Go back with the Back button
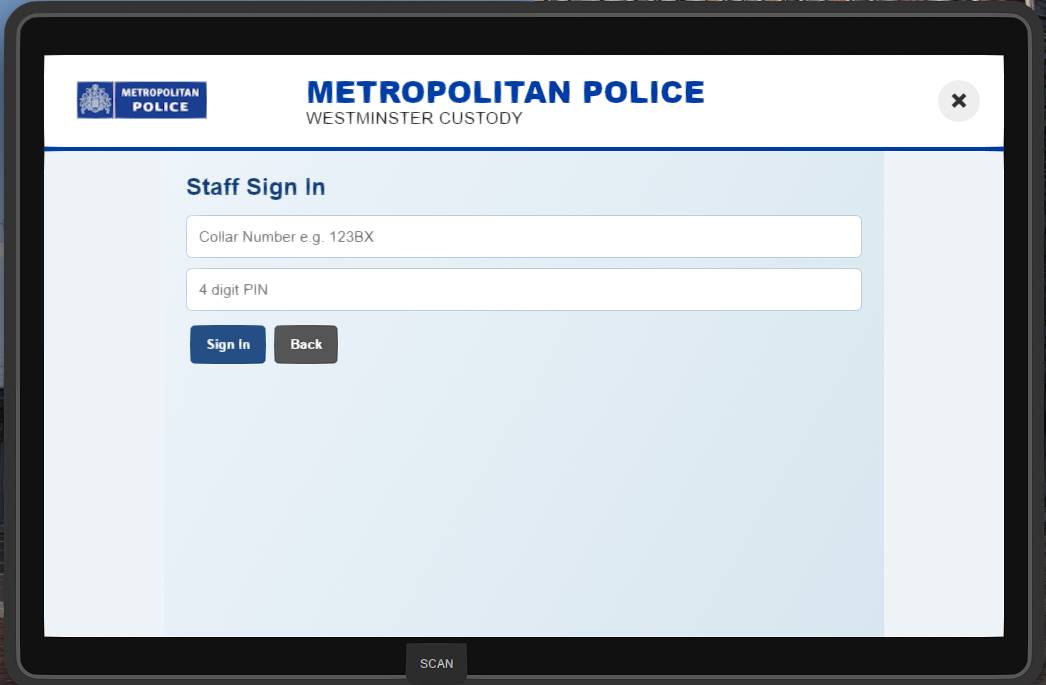Viewport: 1046px width, 685px height. click(x=306, y=344)
